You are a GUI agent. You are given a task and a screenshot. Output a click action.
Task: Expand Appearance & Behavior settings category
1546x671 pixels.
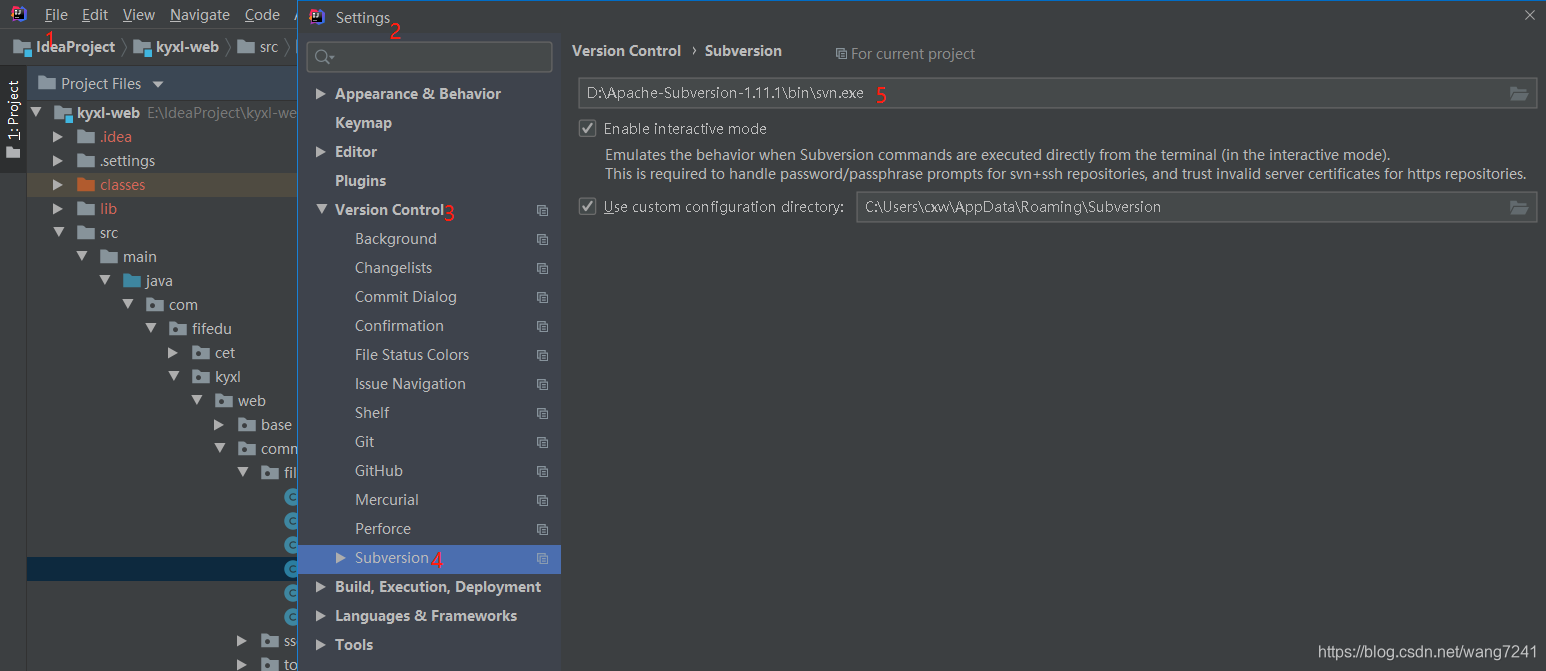click(x=321, y=94)
